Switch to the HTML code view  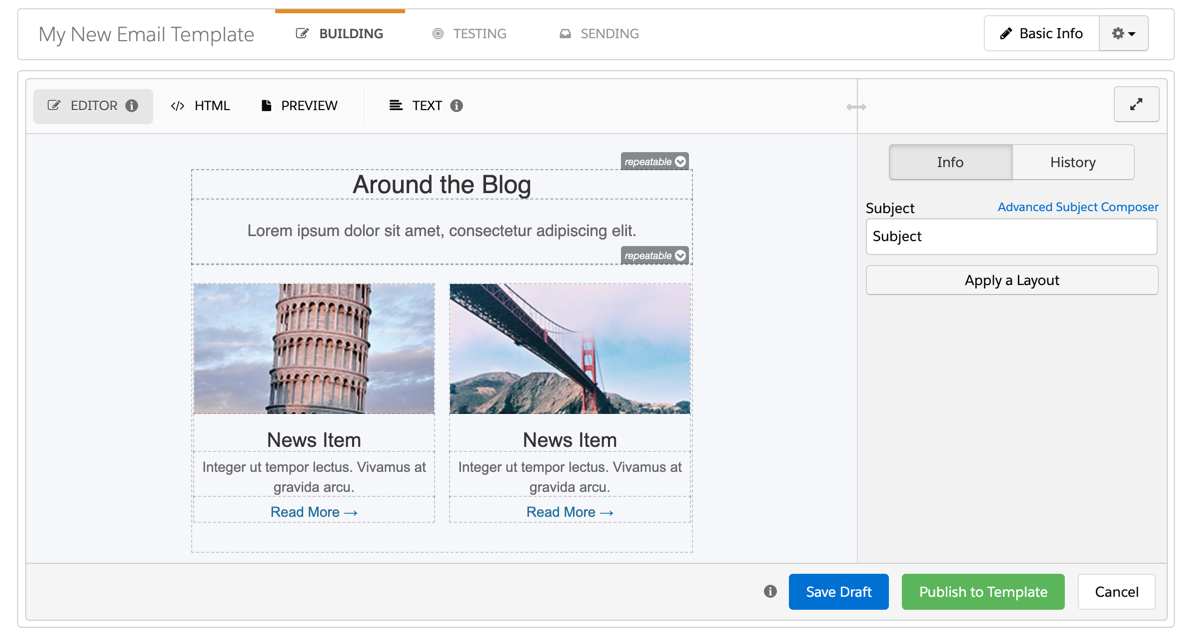201,106
